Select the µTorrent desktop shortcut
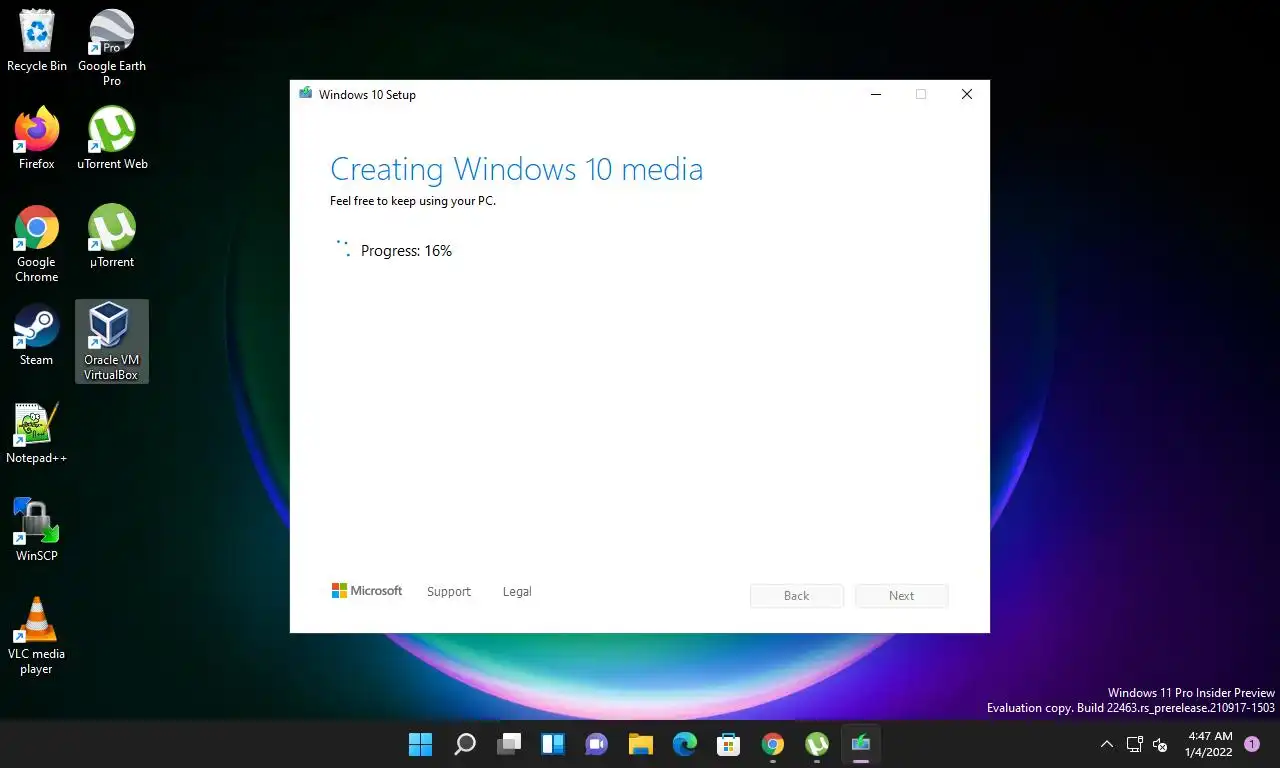1280x768 pixels. 112,237
